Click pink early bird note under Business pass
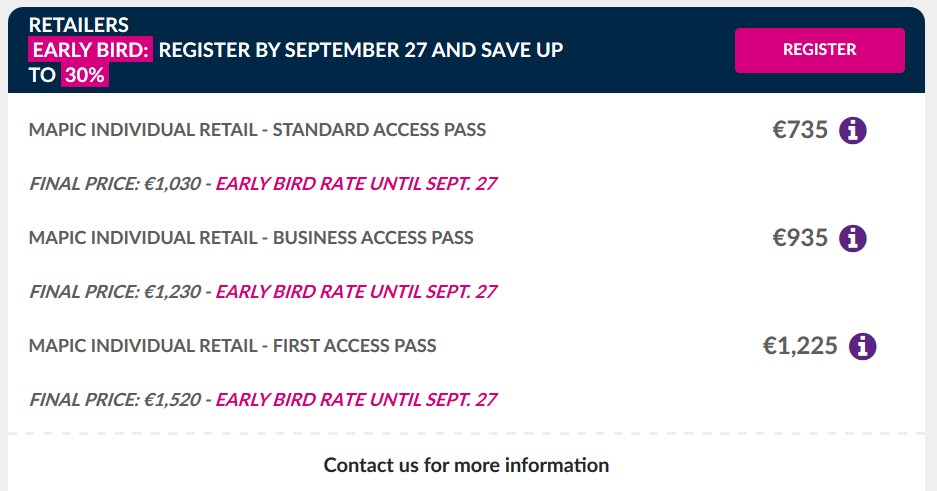 [356, 292]
